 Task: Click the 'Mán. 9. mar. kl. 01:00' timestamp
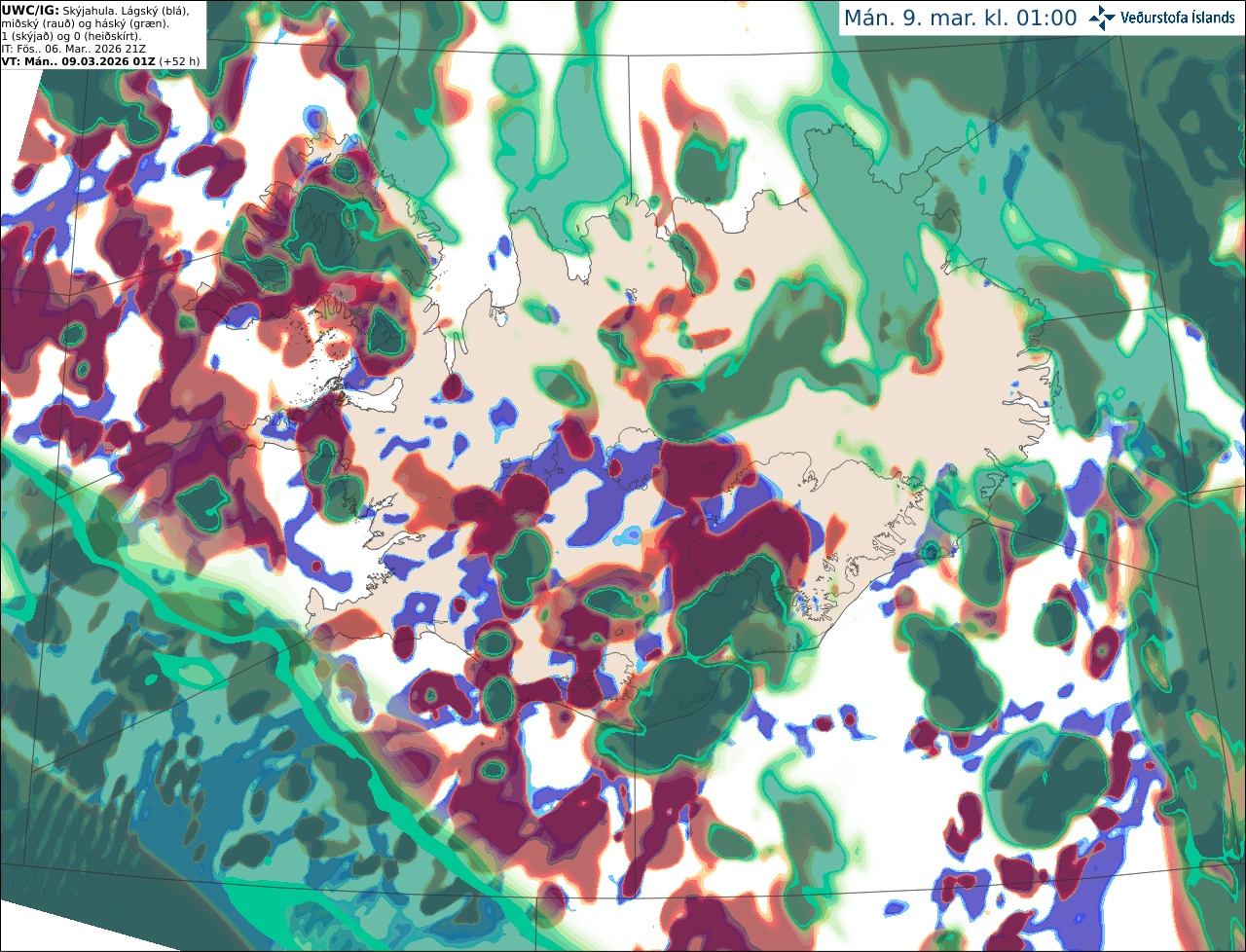tap(960, 18)
